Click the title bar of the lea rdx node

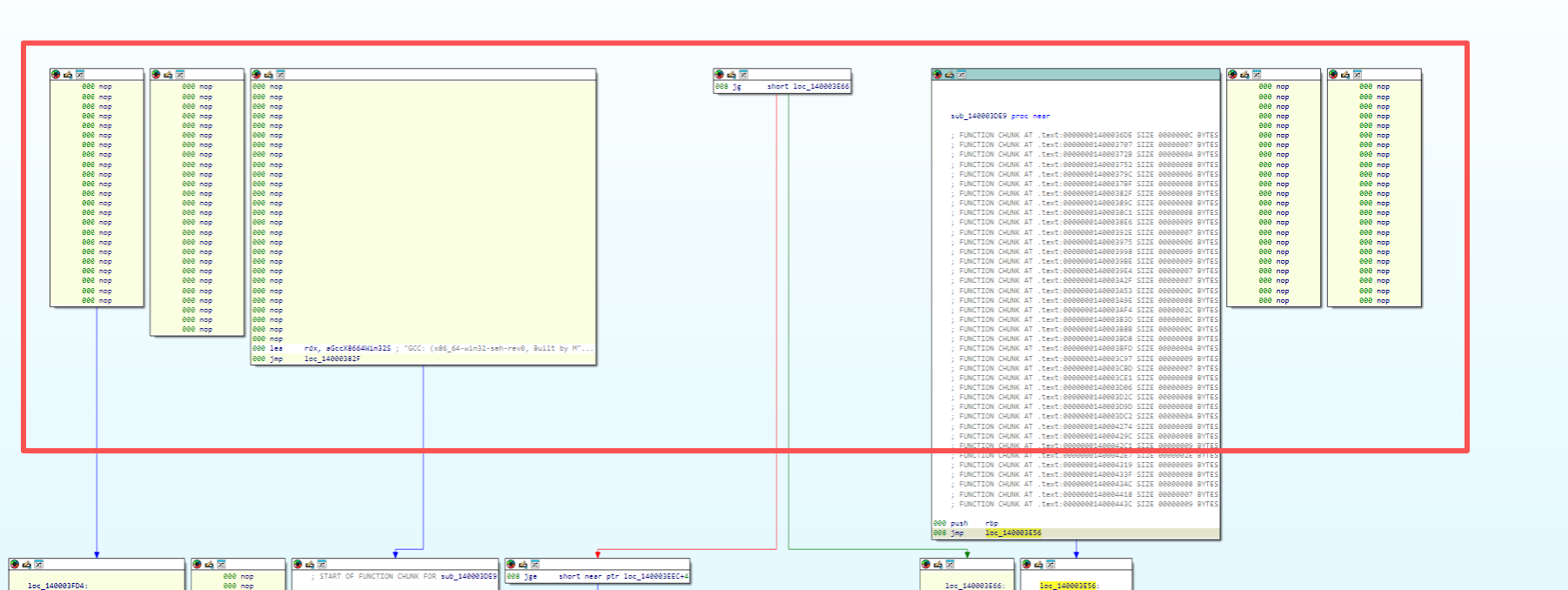coord(424,75)
